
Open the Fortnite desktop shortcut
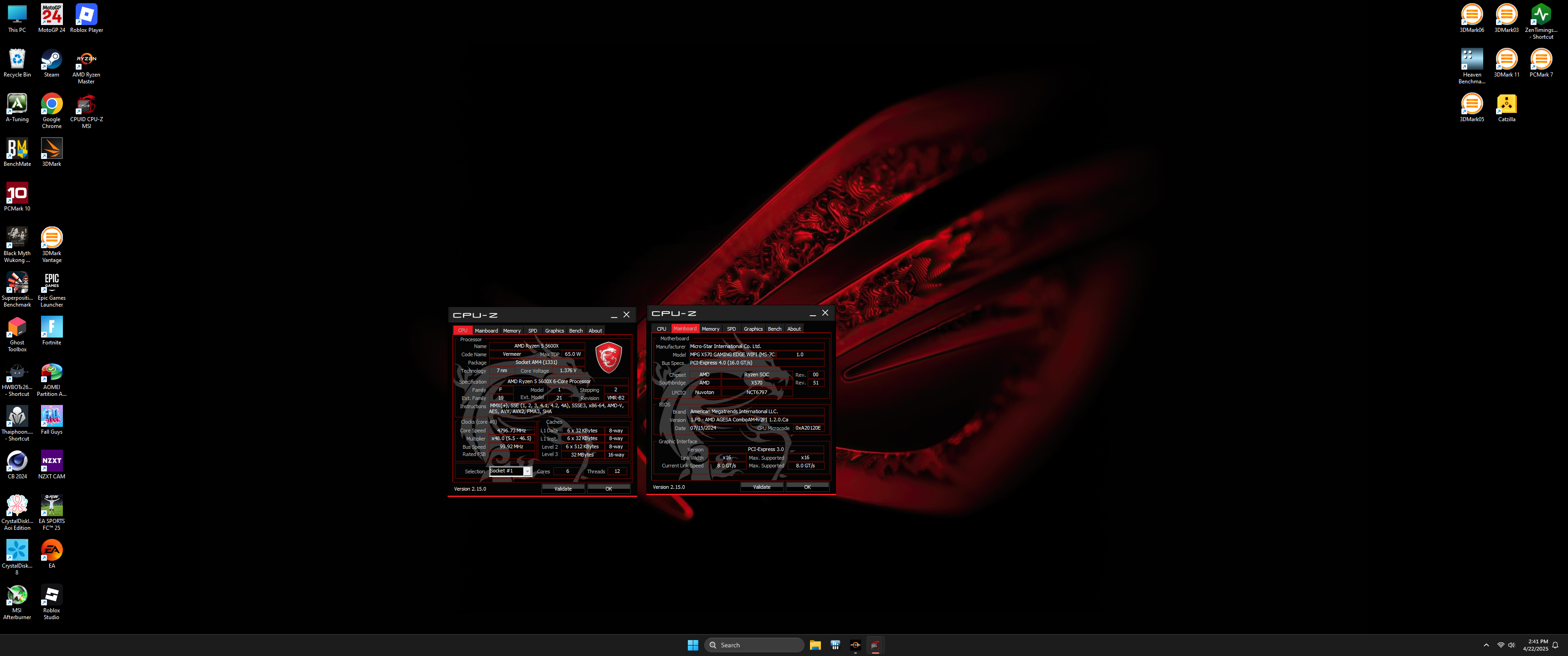pyautogui.click(x=52, y=330)
